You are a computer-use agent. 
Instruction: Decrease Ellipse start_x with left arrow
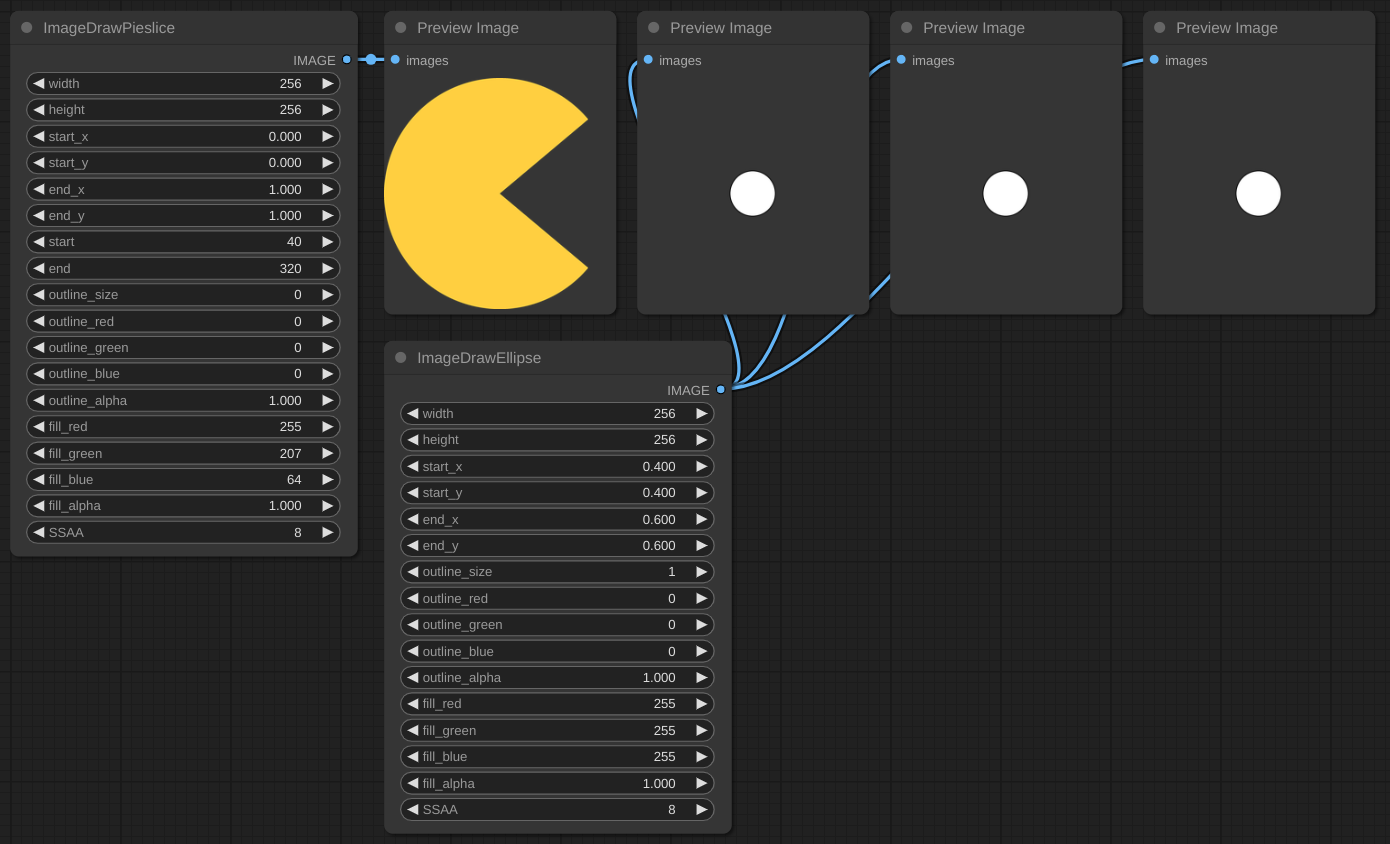click(413, 466)
